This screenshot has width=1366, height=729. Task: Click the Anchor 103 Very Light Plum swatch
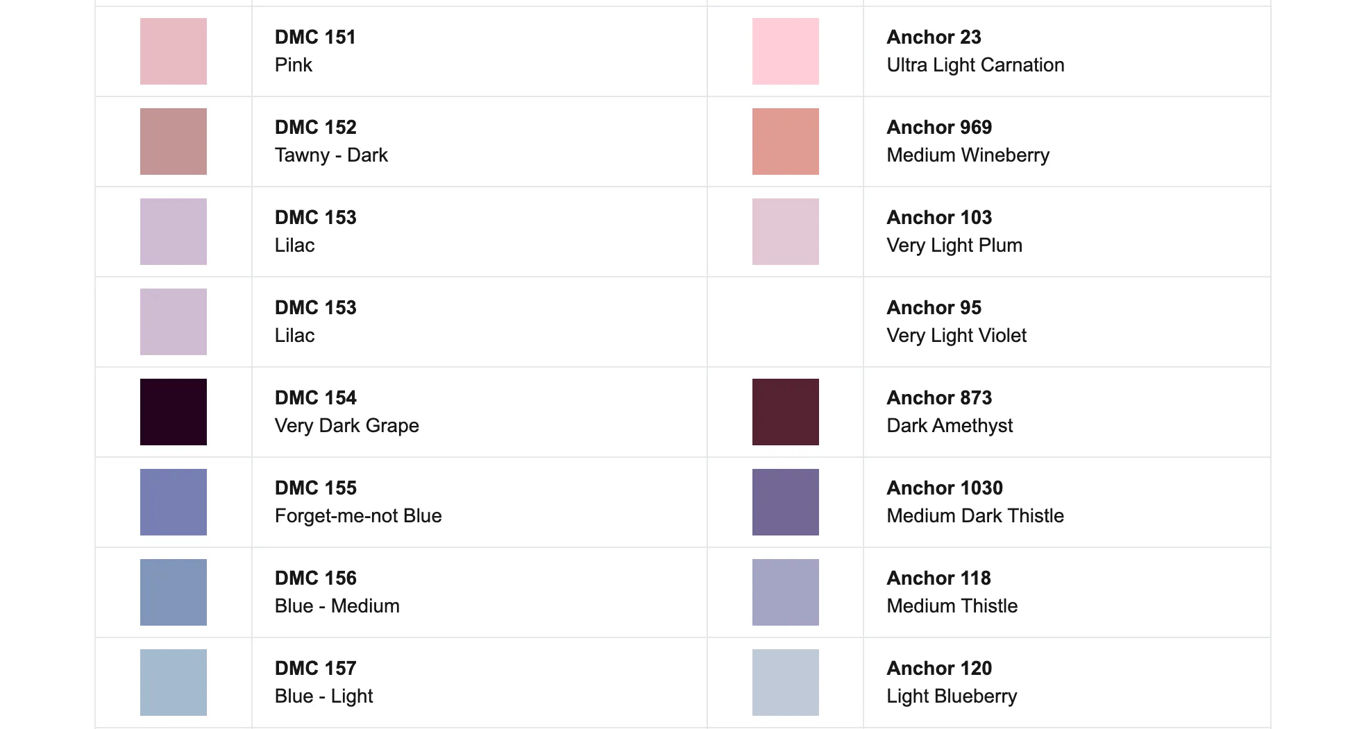pos(785,231)
